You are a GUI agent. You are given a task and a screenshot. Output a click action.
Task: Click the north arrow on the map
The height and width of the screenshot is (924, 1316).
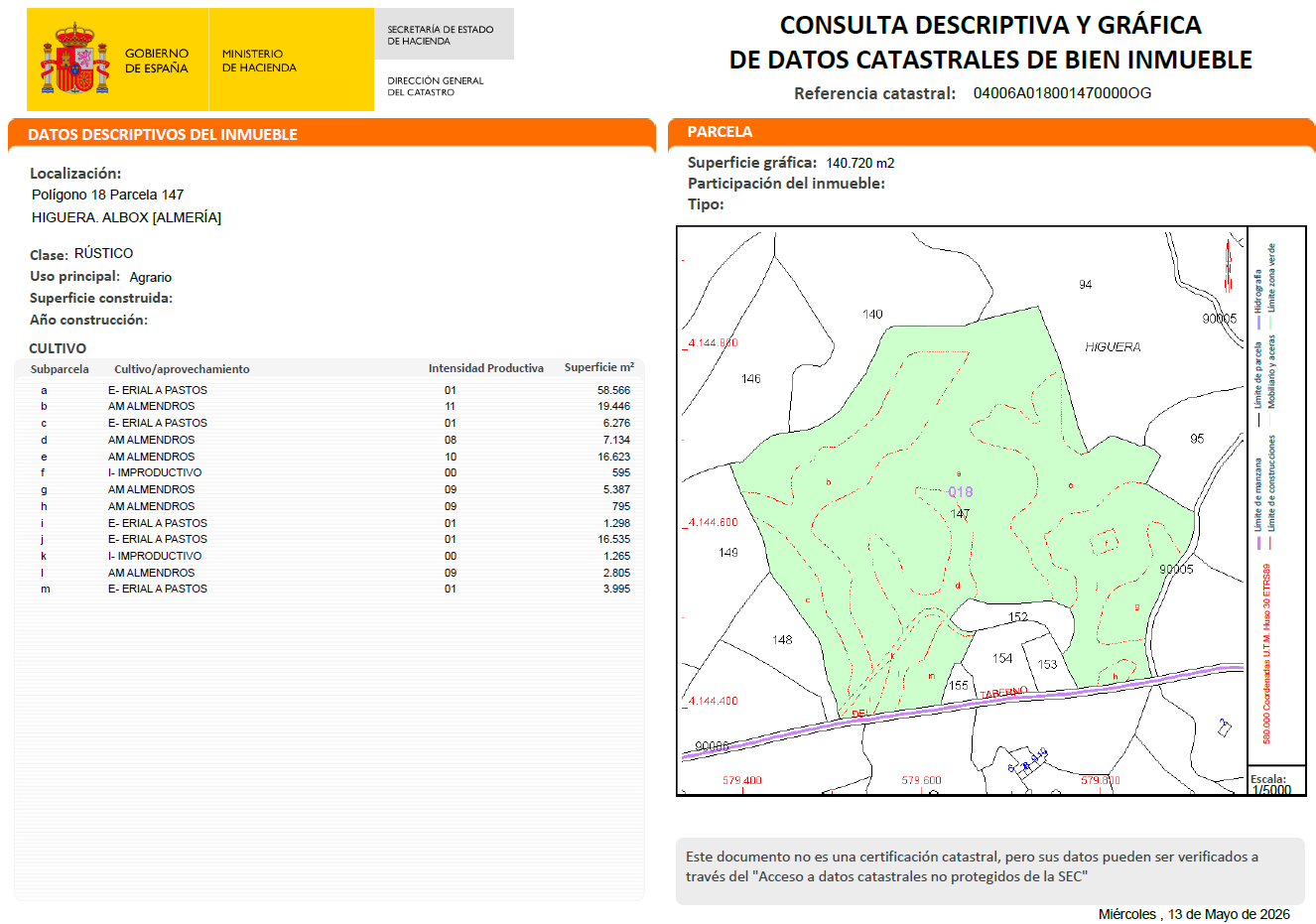point(1229,266)
